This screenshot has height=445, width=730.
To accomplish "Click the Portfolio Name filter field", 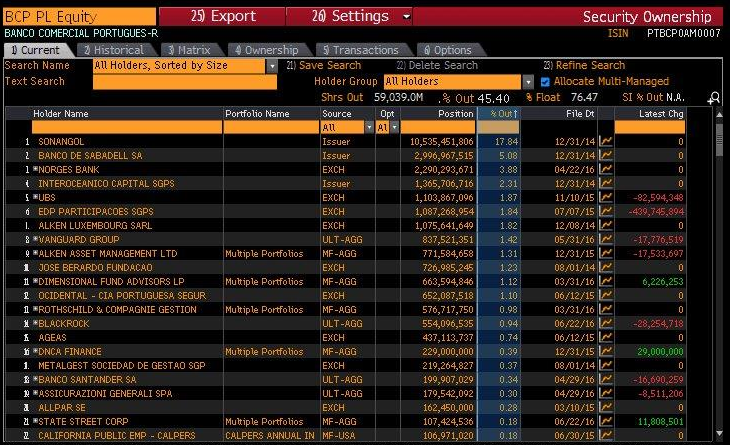I will pos(271,127).
